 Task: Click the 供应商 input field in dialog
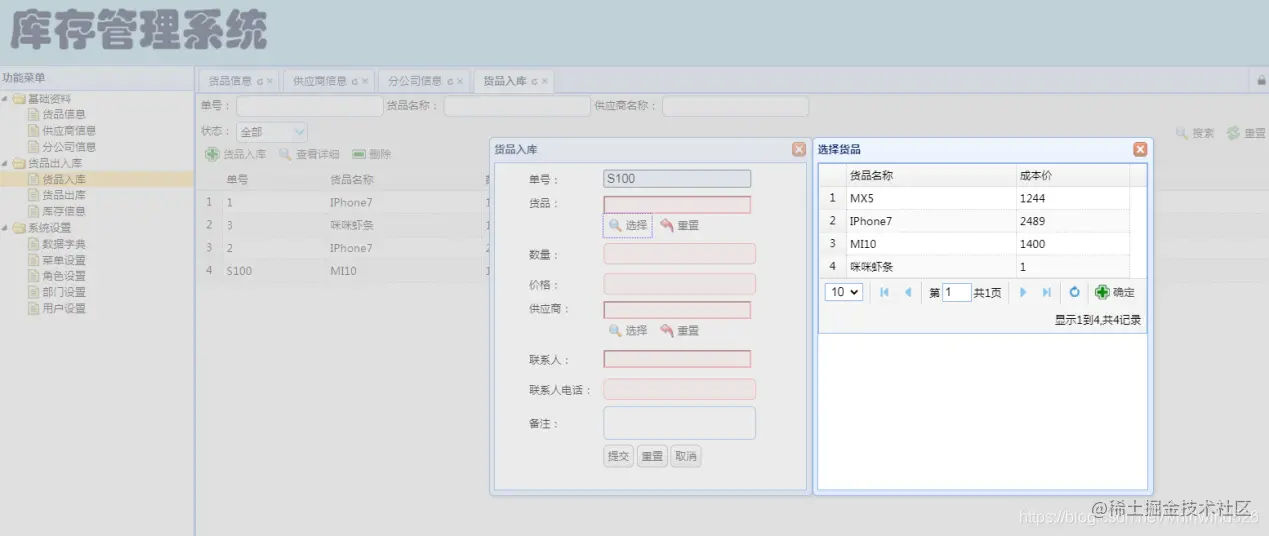coord(677,310)
